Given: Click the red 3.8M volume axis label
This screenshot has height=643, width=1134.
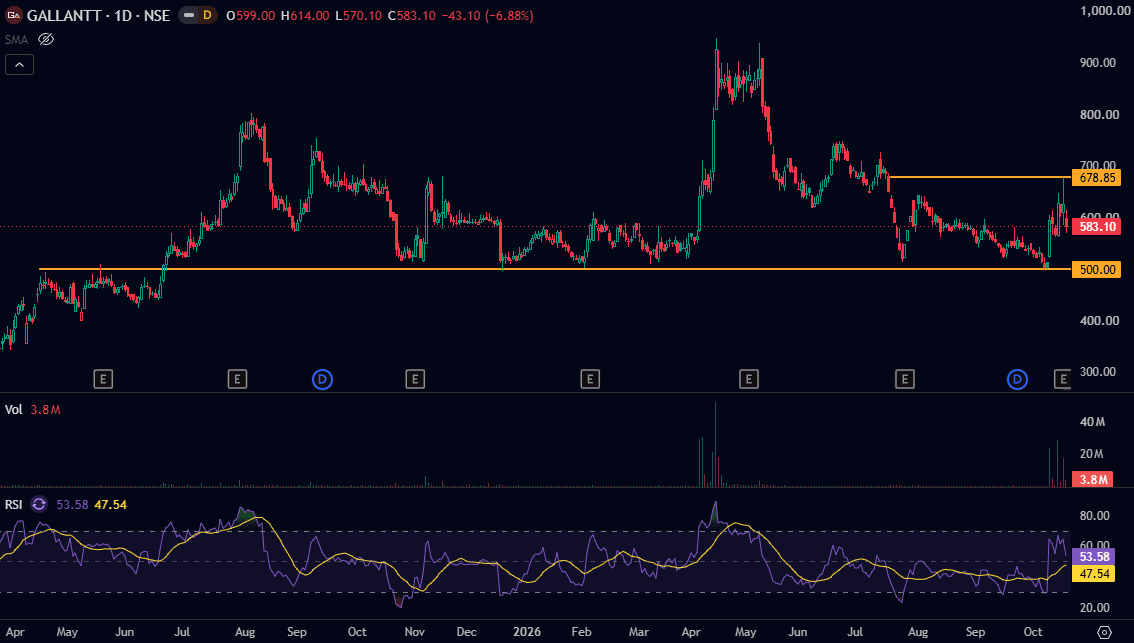Looking at the screenshot, I should click(1093, 480).
